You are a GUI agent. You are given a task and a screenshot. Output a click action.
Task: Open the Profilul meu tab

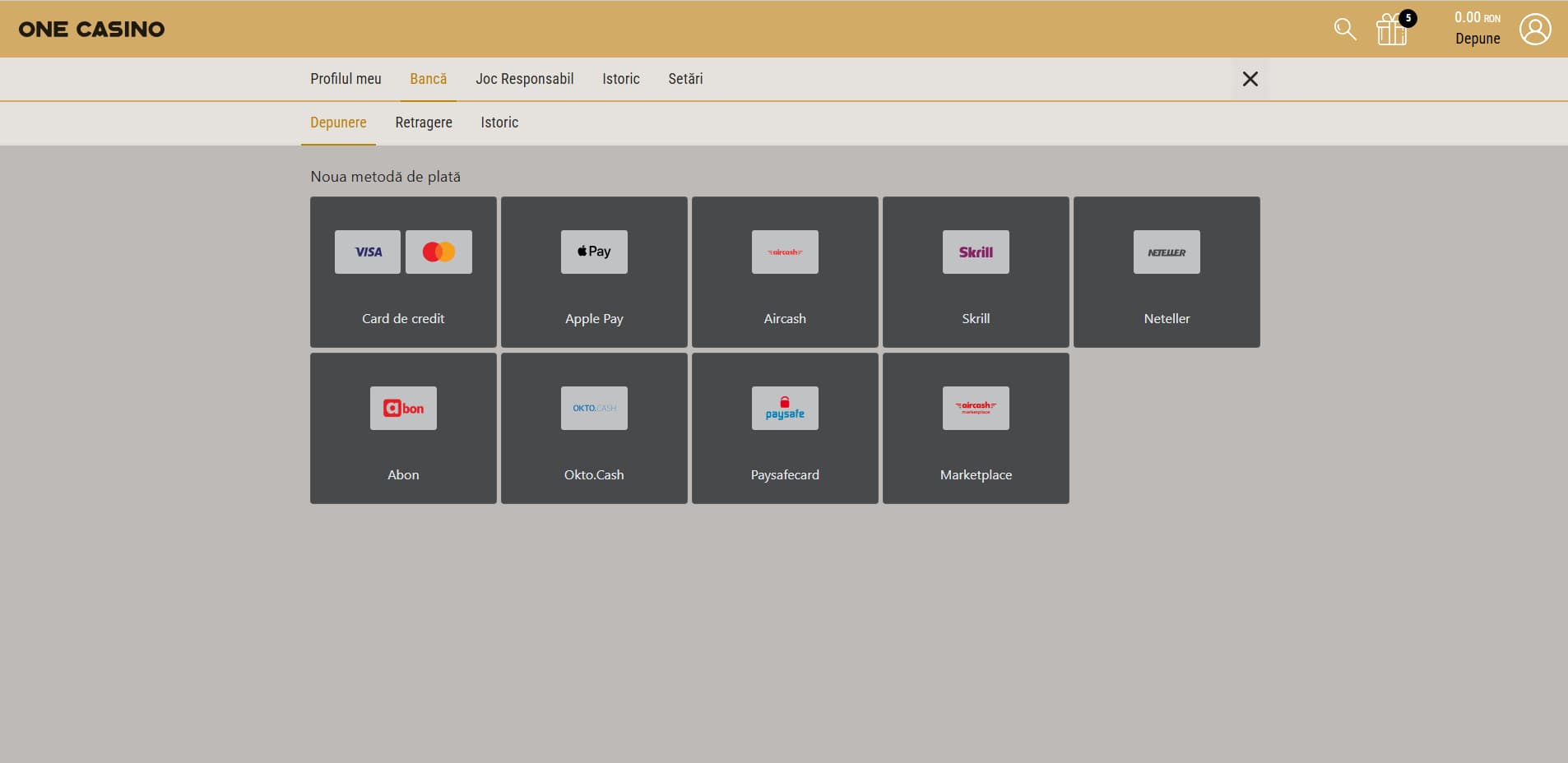(x=346, y=79)
